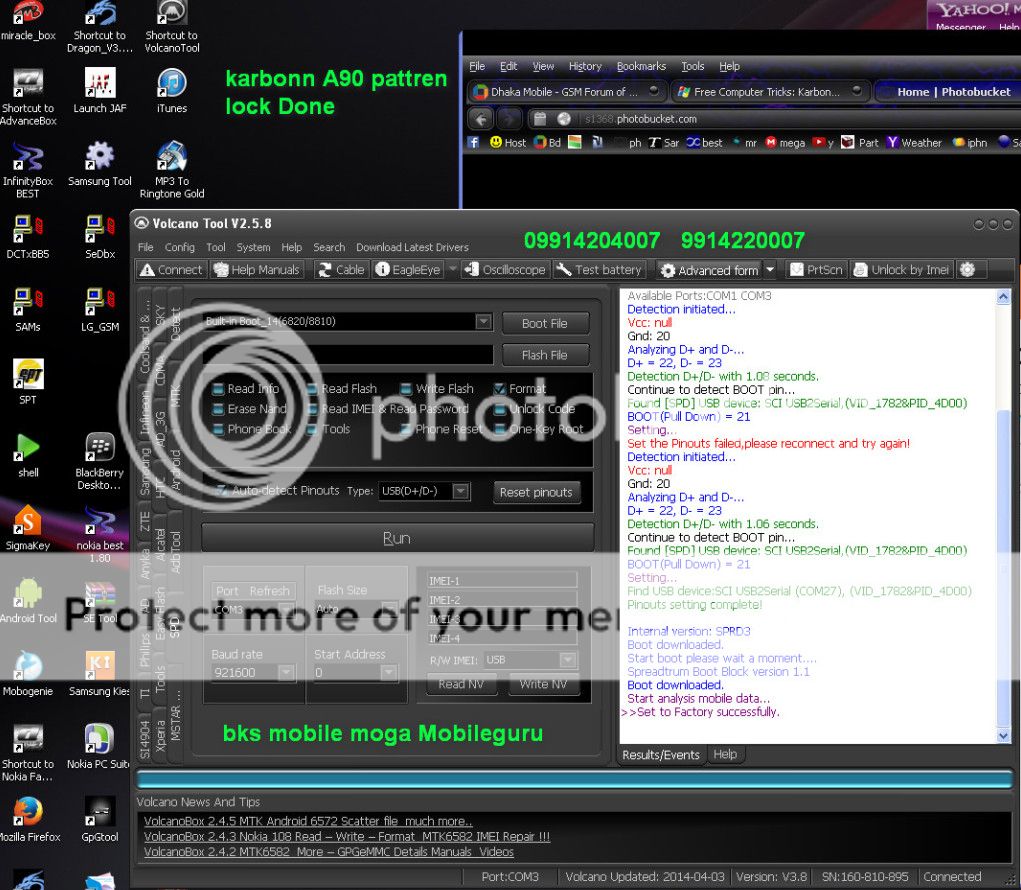Open the Mobogenie desktop icon

[27, 674]
